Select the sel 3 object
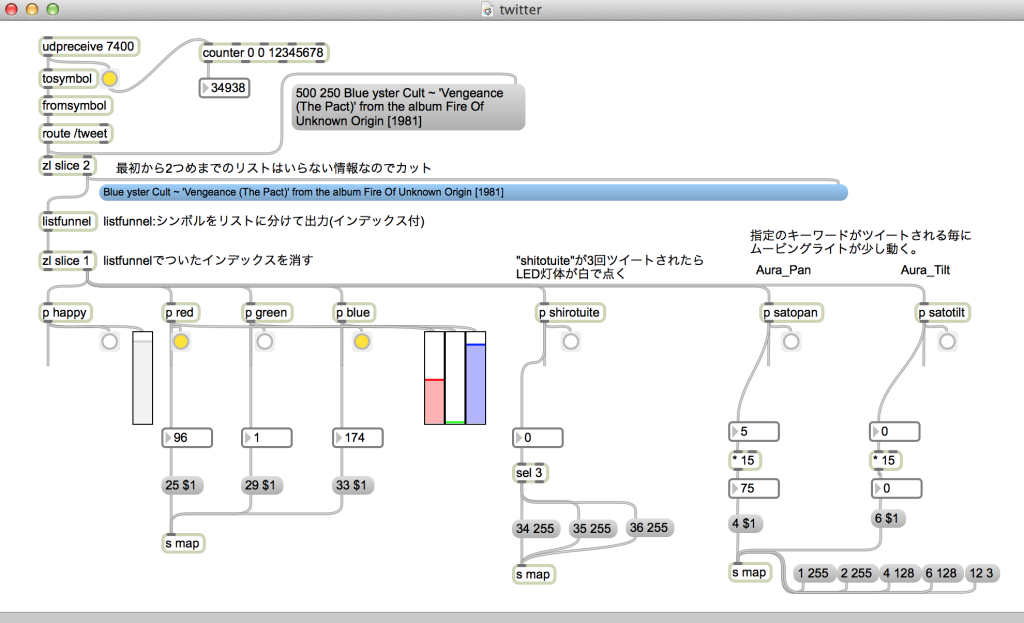The height and width of the screenshot is (623, 1024). click(530, 473)
